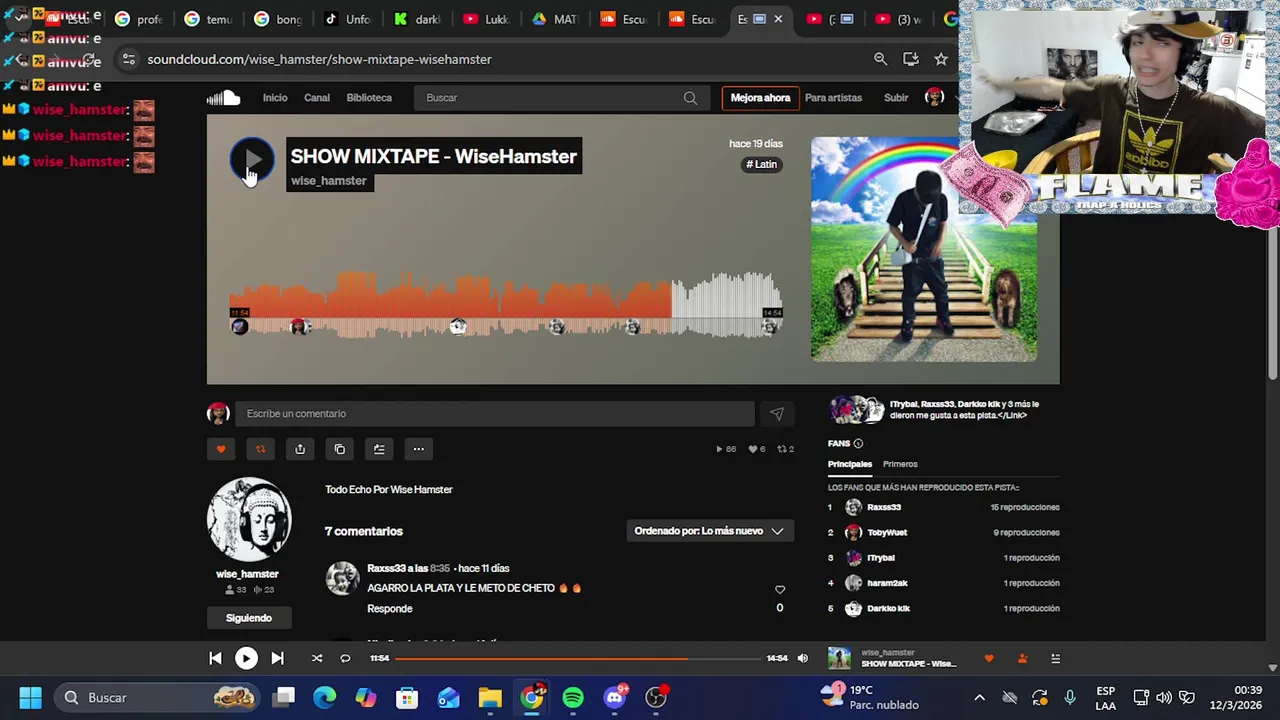This screenshot has width=1280, height=720.
Task: Skip to next track in player bar
Action: pos(277,658)
